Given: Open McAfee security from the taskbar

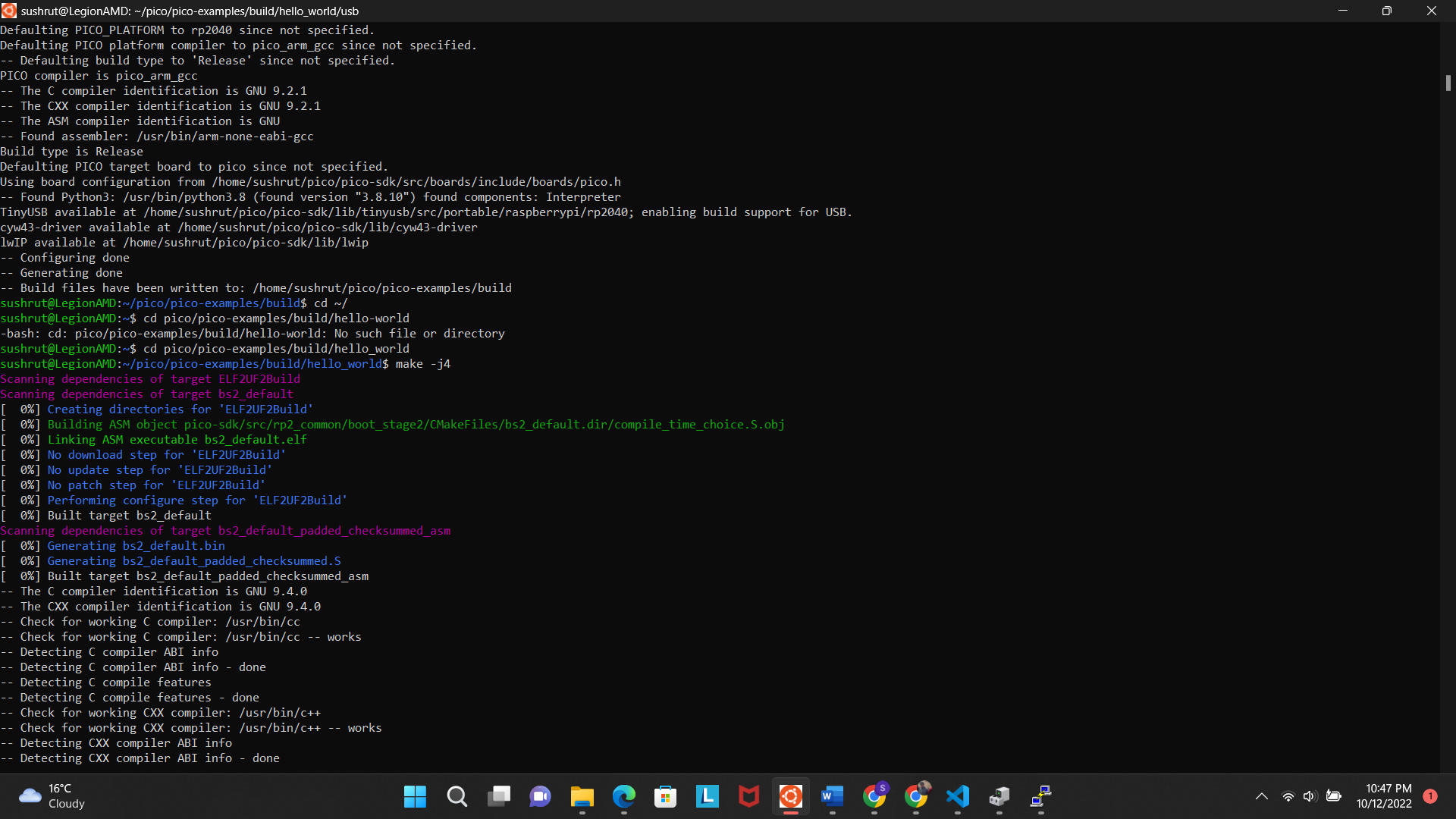Looking at the screenshot, I should click(x=748, y=796).
